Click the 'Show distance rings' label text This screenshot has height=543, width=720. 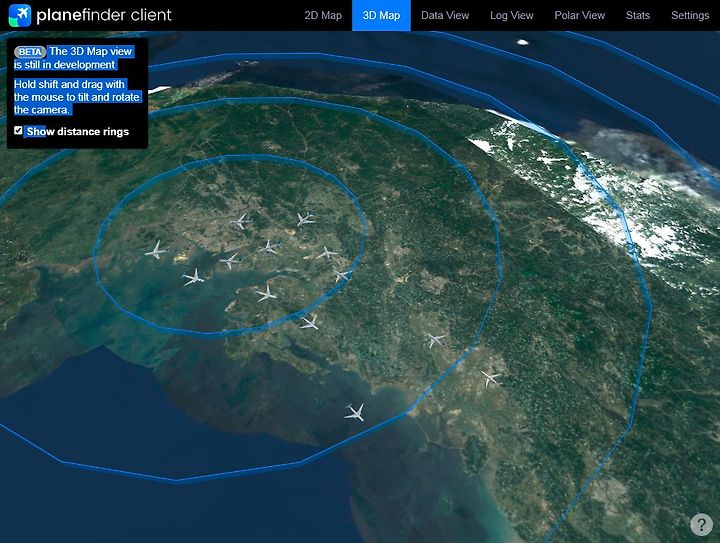78,132
